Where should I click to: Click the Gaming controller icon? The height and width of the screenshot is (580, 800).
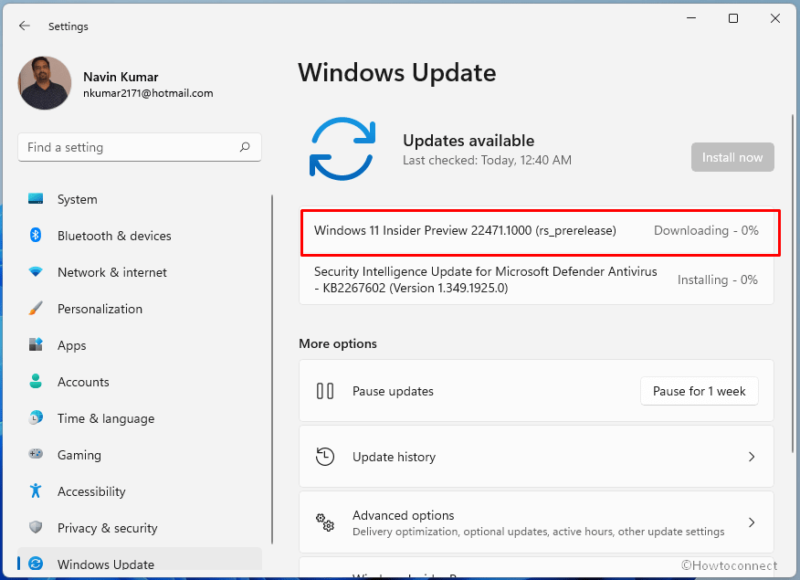36,453
